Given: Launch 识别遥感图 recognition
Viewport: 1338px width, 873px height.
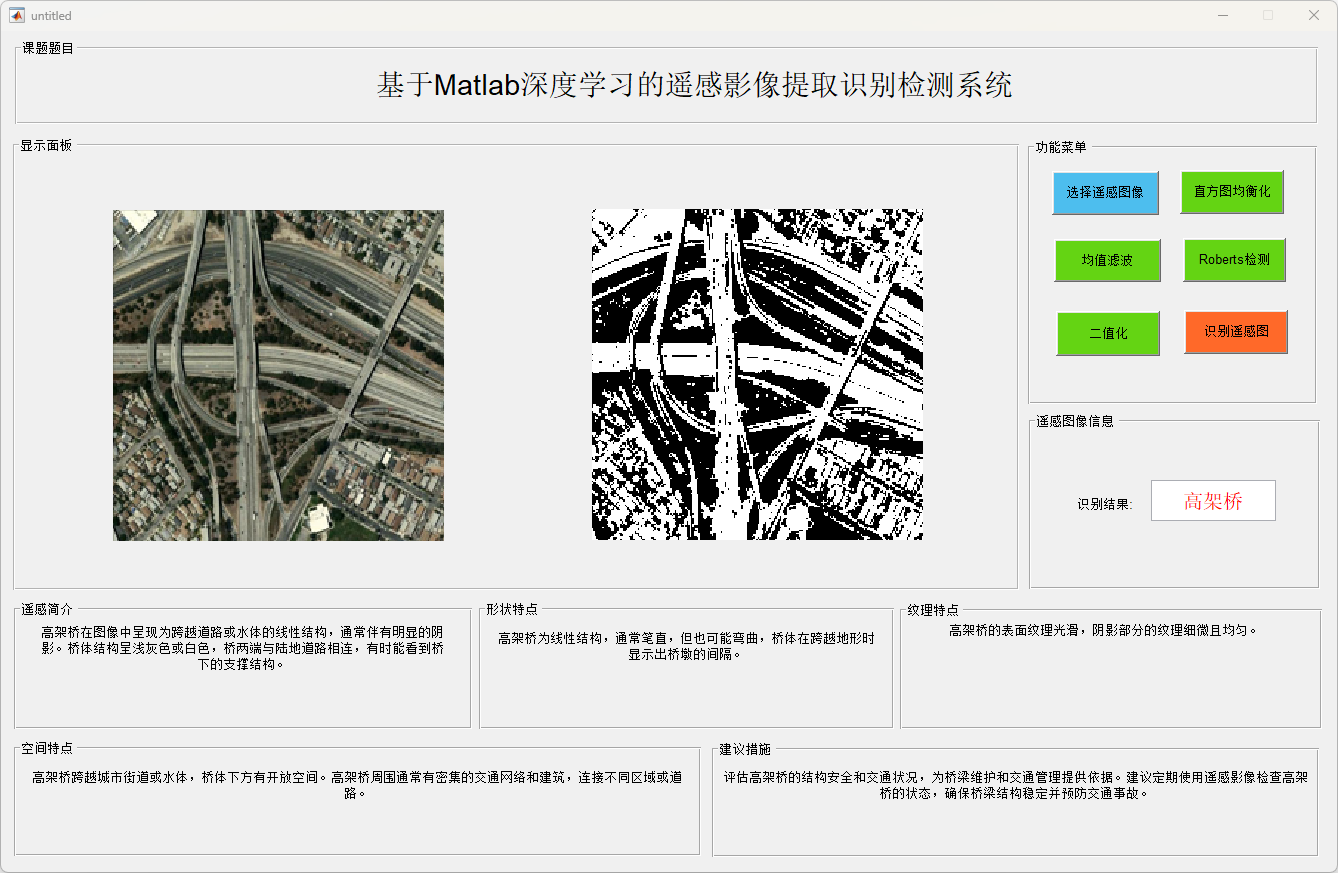Looking at the screenshot, I should pos(1236,332).
